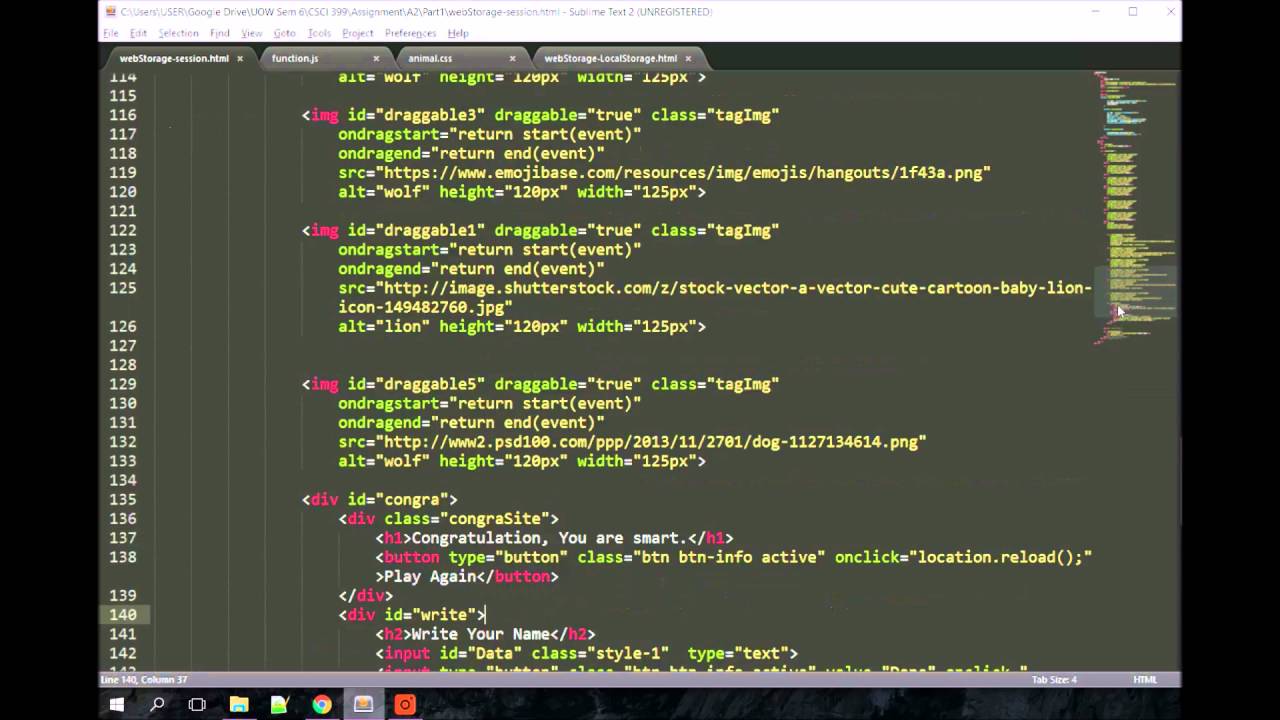Open the Help menu
The image size is (1280, 720).
[x=458, y=33]
